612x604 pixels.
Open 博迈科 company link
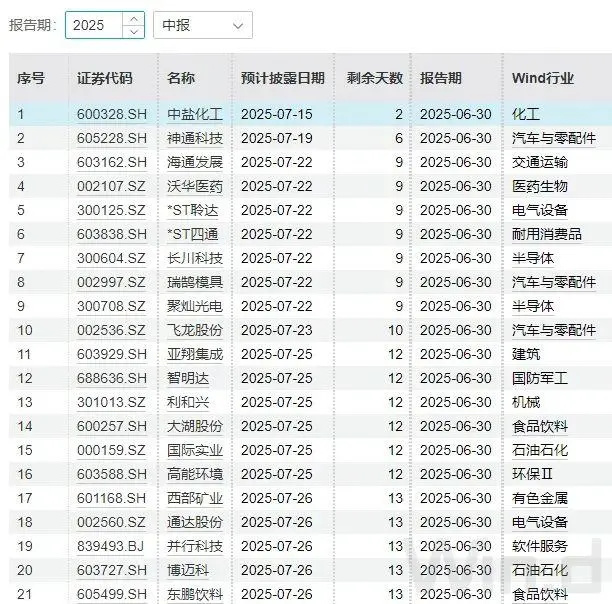tap(188, 570)
